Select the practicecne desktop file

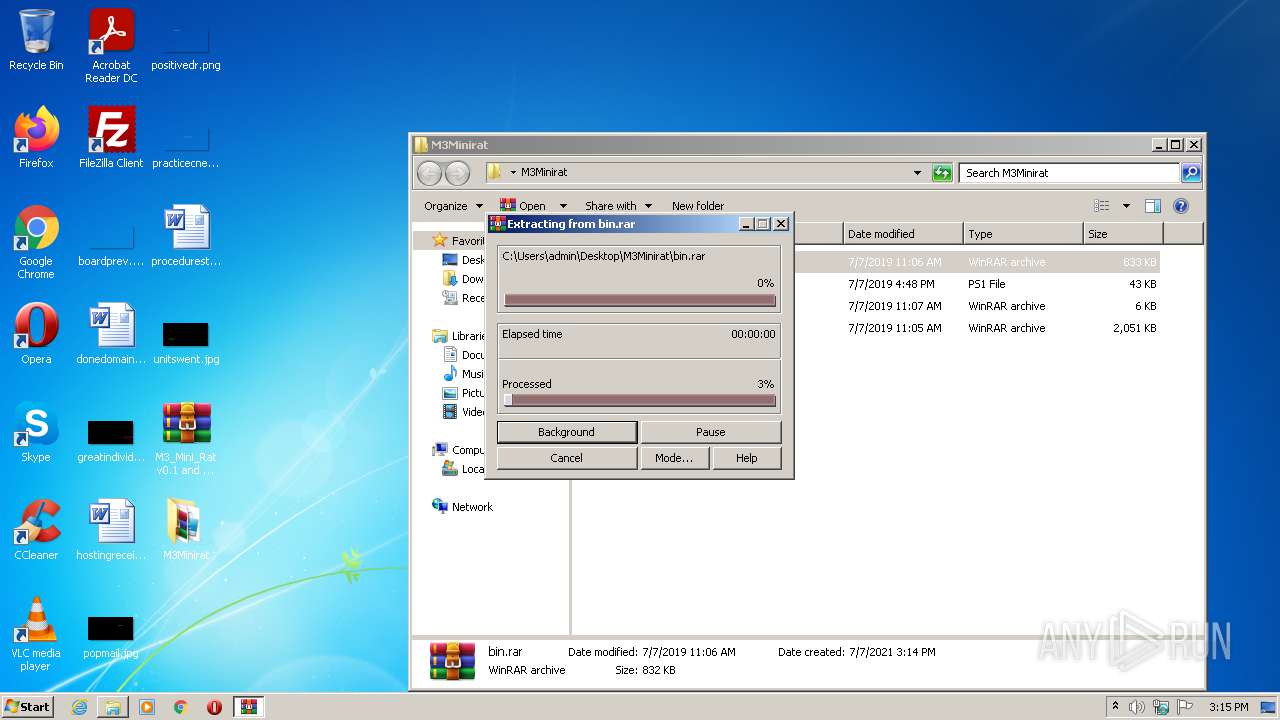(x=186, y=145)
